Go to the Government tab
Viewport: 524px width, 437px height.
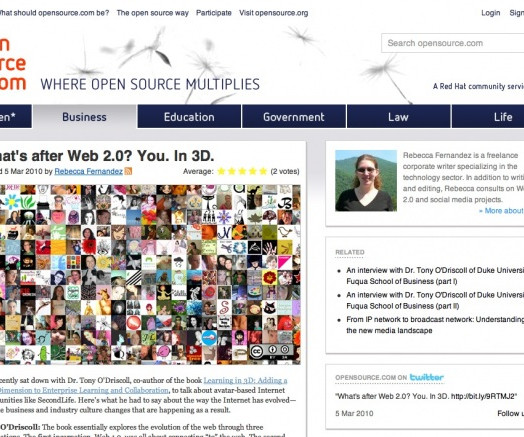click(x=294, y=117)
